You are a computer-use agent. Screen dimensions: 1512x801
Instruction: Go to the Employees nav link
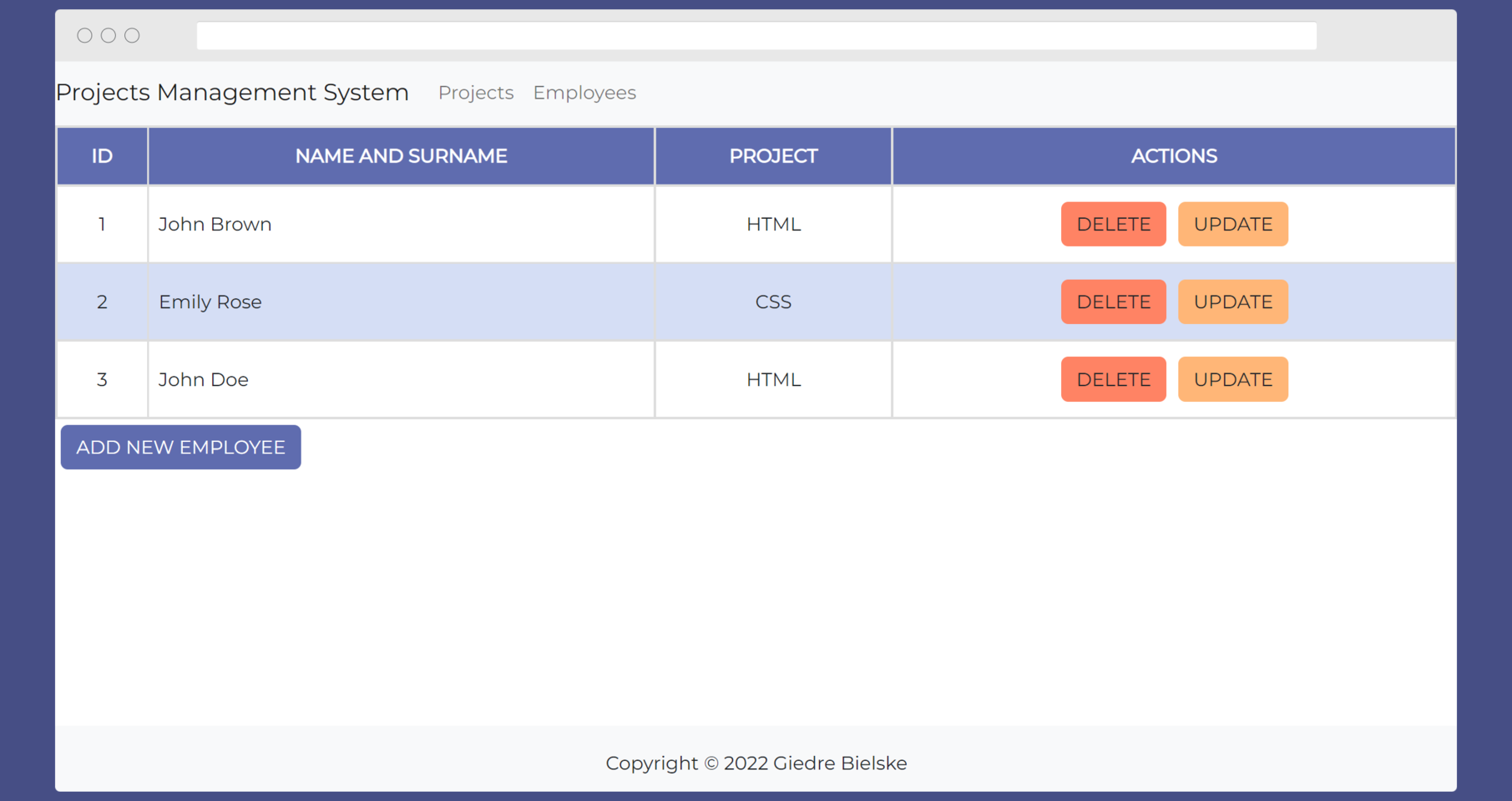point(584,93)
